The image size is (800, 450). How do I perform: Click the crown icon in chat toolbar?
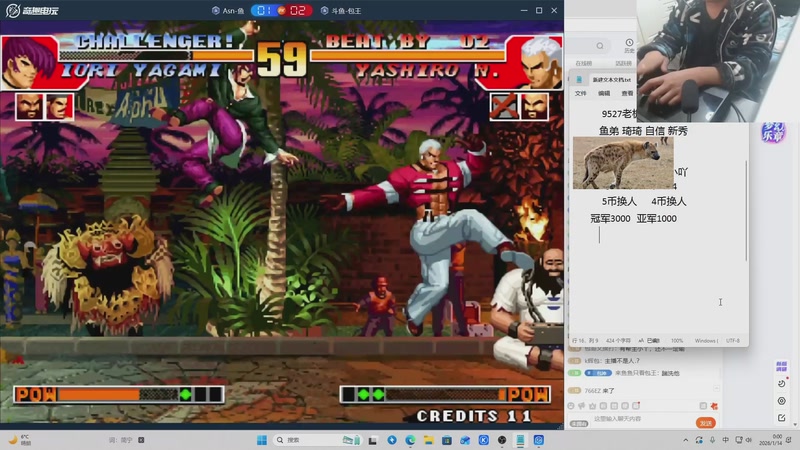click(592, 406)
